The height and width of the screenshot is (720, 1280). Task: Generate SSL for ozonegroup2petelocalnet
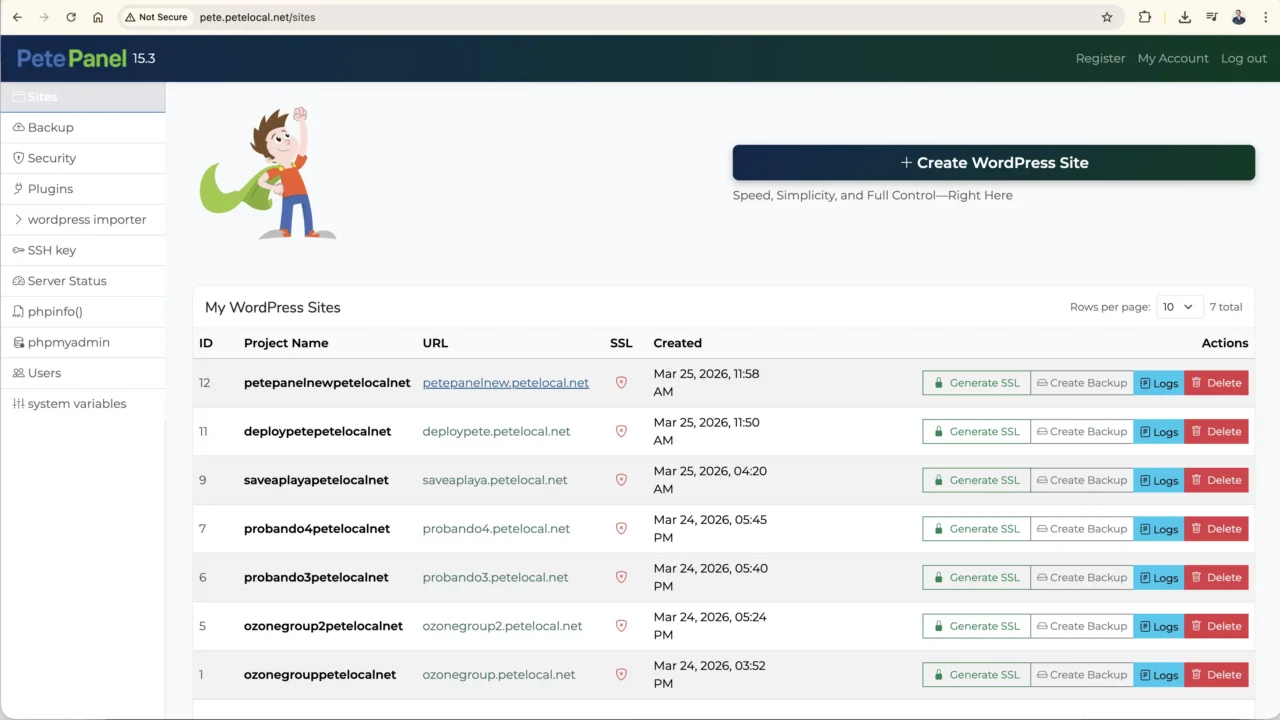click(976, 626)
